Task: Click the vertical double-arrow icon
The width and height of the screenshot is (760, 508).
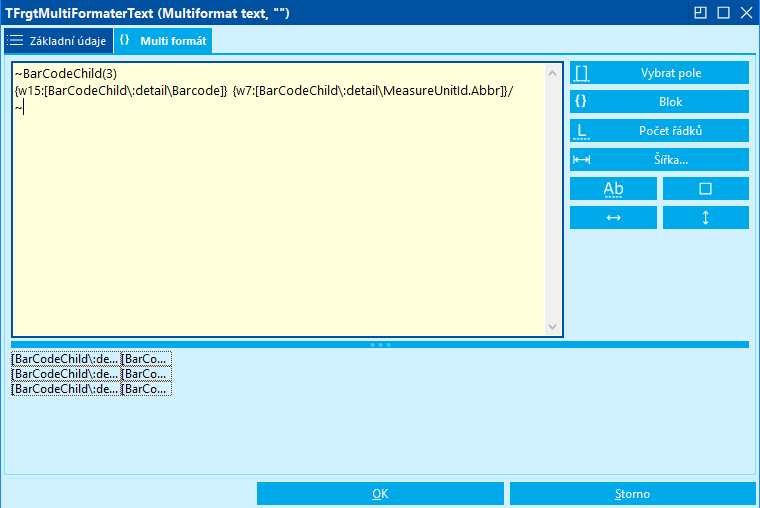Action: [706, 218]
